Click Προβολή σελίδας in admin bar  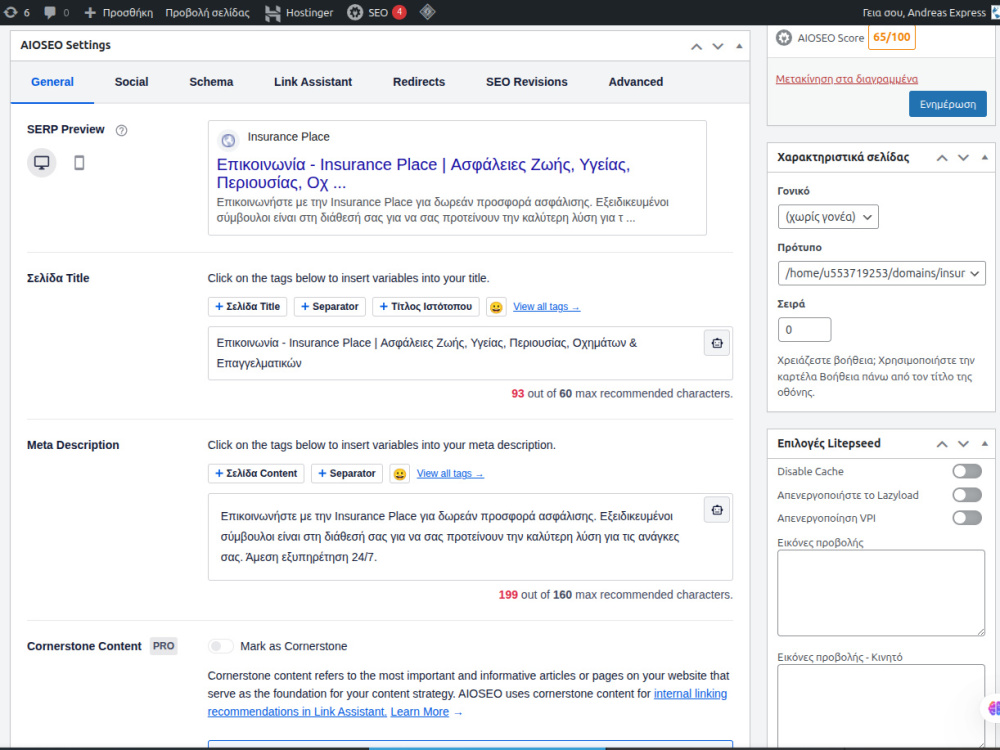point(207,12)
